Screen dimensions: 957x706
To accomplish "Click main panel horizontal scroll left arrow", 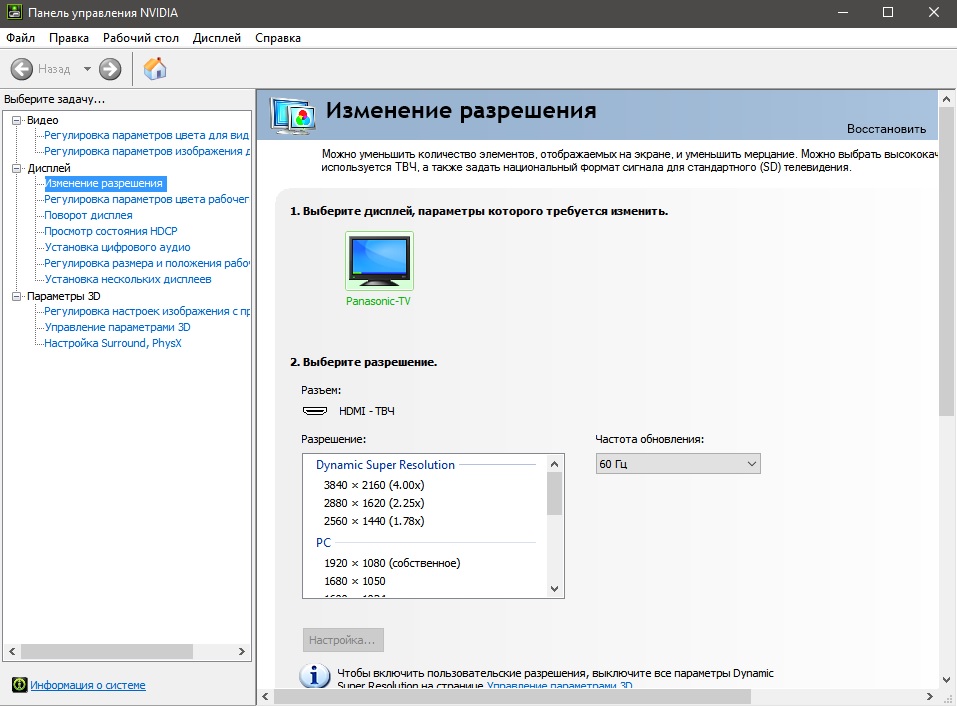I will (x=265, y=696).
